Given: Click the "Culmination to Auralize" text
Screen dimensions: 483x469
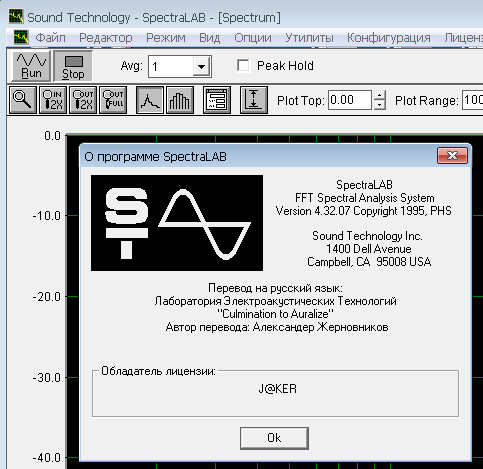Looking at the screenshot, I should click(x=275, y=314).
